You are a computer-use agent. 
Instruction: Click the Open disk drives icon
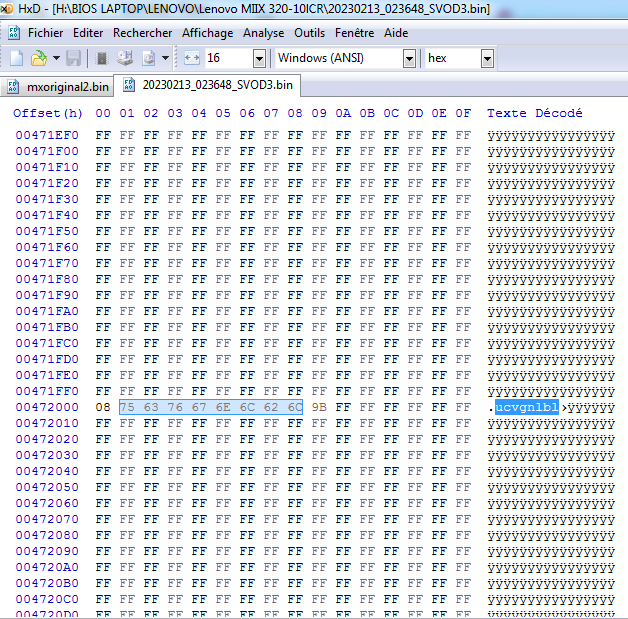(125, 58)
